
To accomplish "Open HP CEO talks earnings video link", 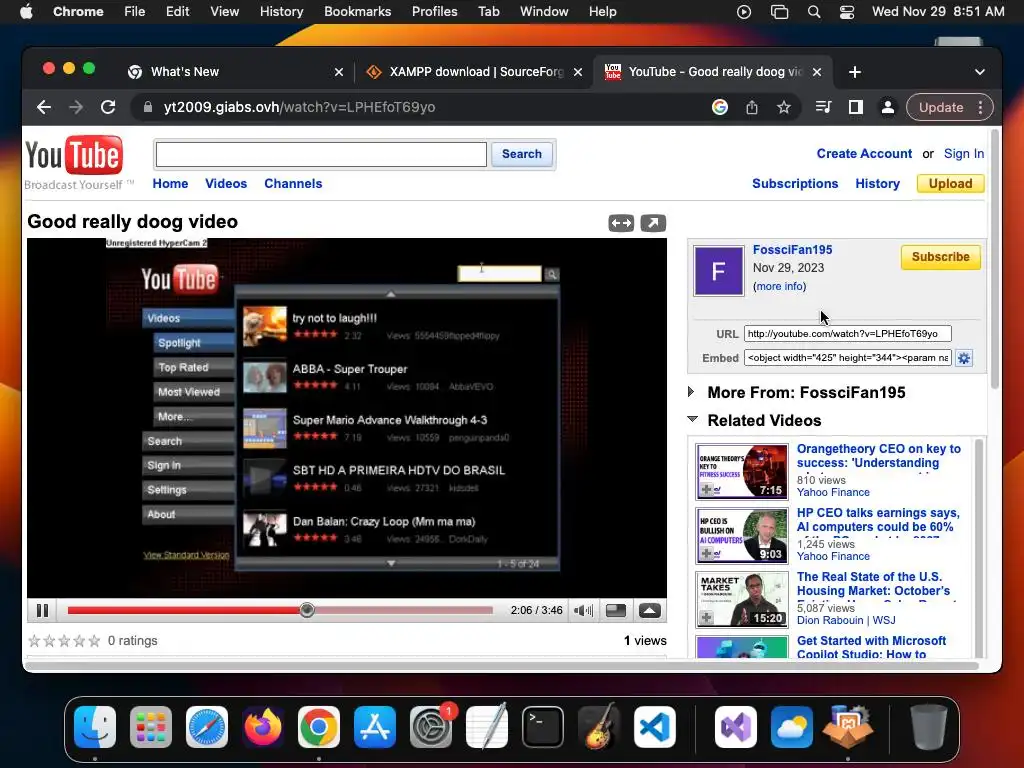I will pyautogui.click(x=878, y=520).
